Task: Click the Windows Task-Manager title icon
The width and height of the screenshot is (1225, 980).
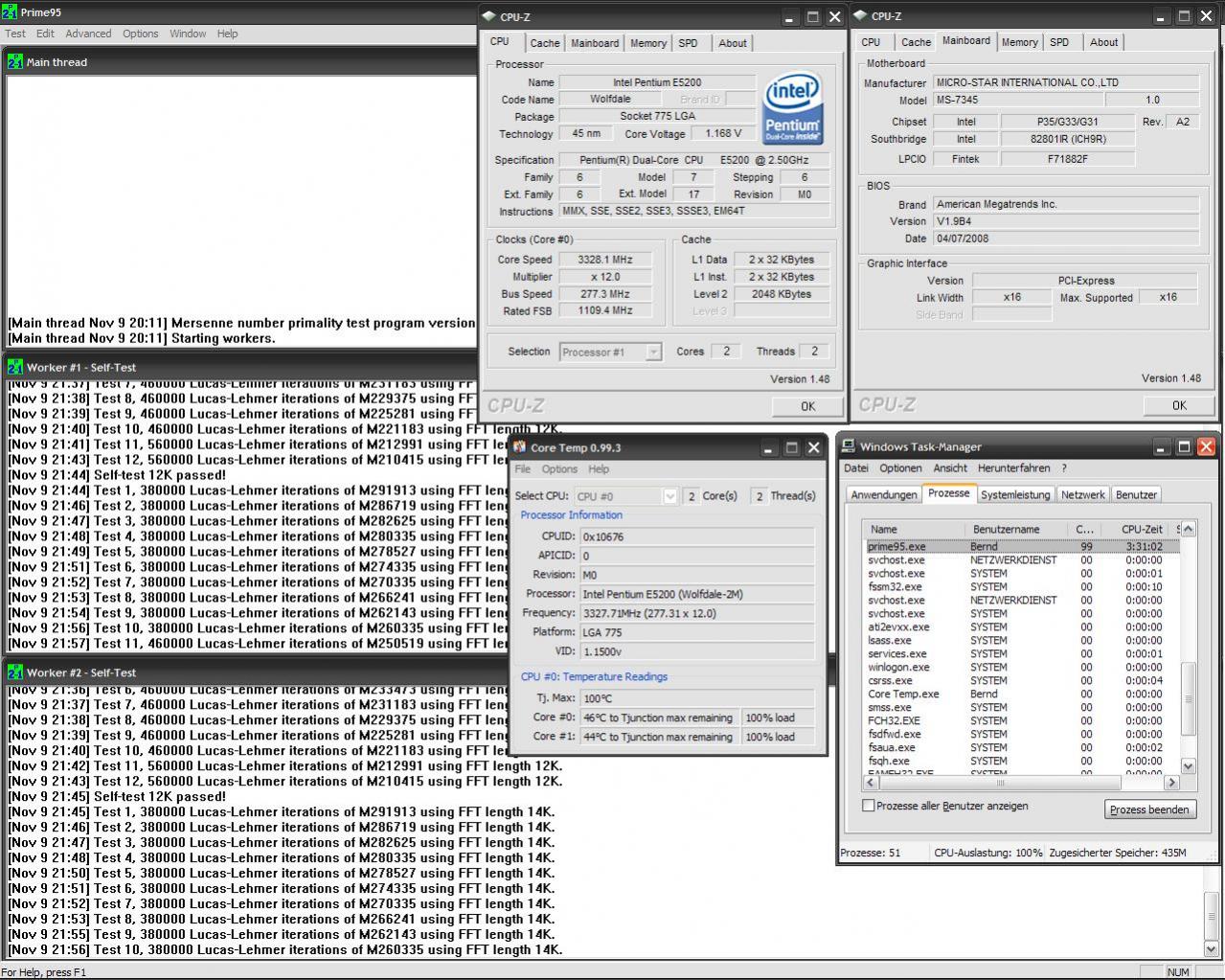Action: click(x=849, y=446)
